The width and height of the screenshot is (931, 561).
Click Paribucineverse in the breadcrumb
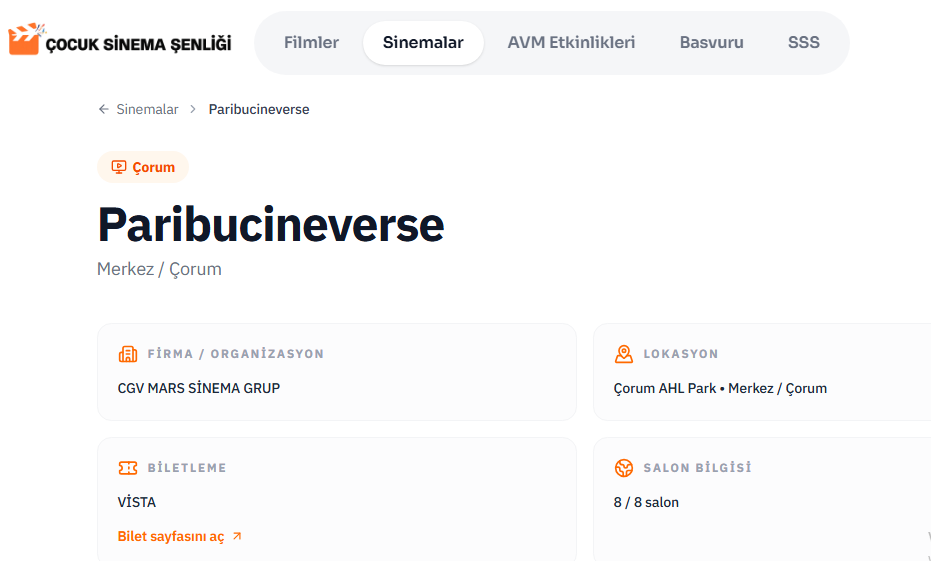[259, 109]
